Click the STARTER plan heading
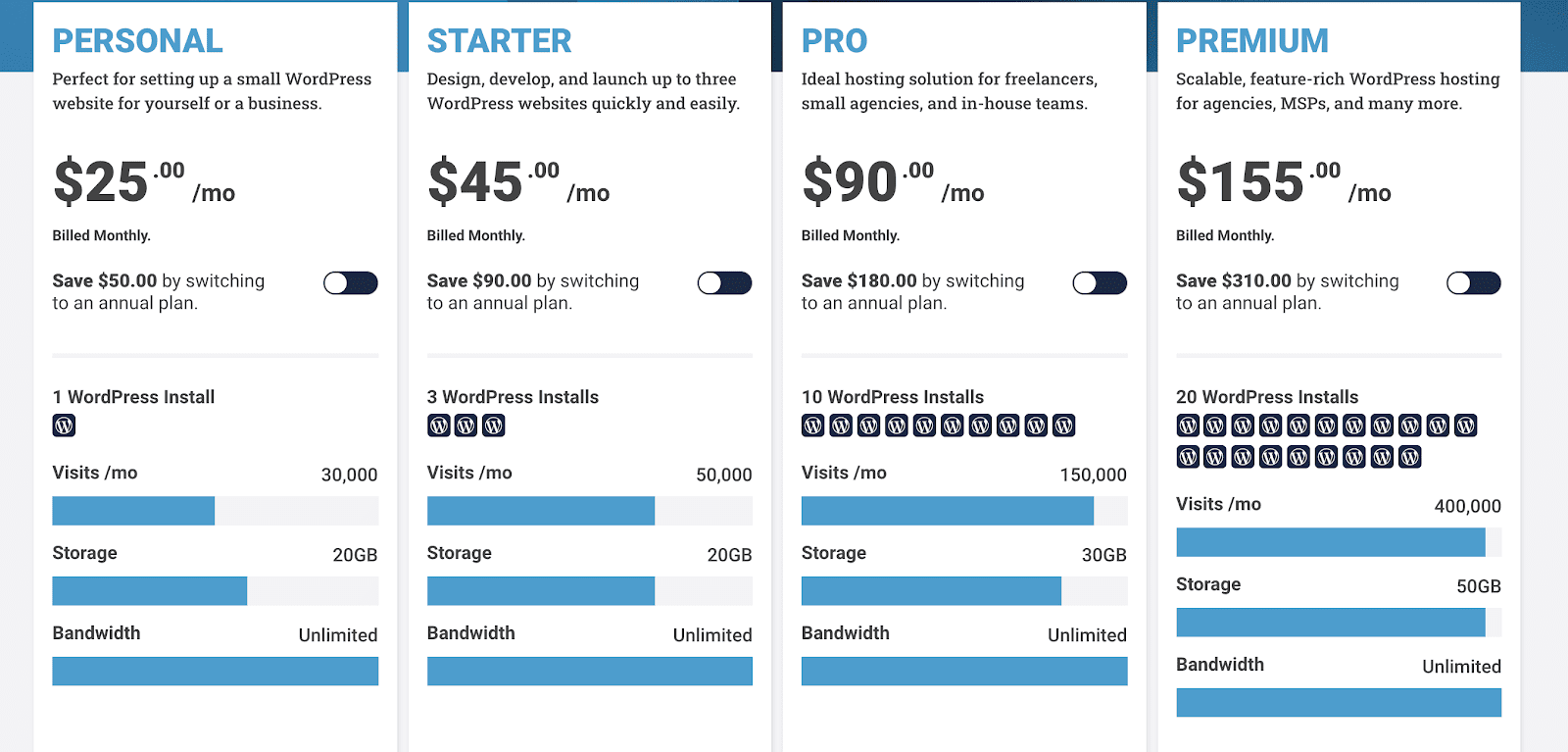 499,41
